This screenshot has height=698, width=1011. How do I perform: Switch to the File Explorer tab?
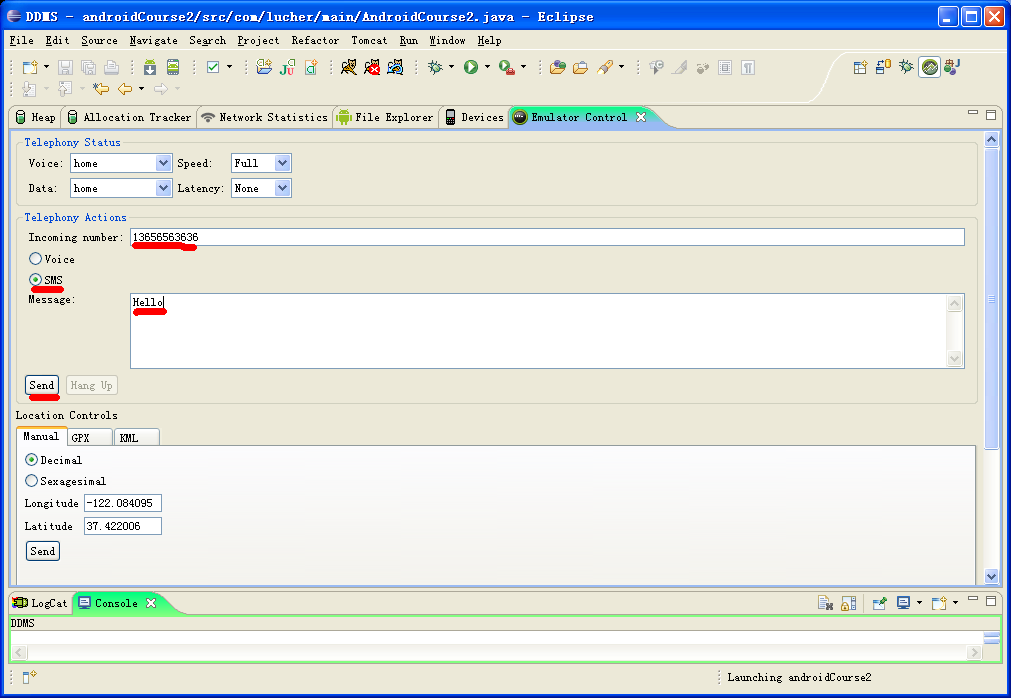[386, 117]
